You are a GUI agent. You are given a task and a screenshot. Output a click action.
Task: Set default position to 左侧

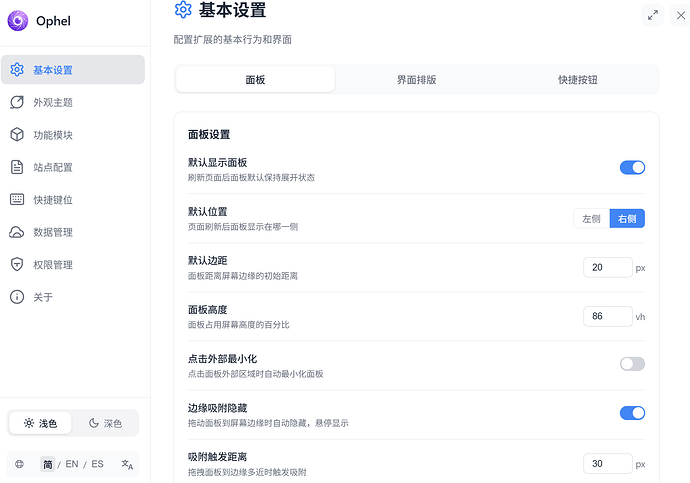(x=591, y=218)
